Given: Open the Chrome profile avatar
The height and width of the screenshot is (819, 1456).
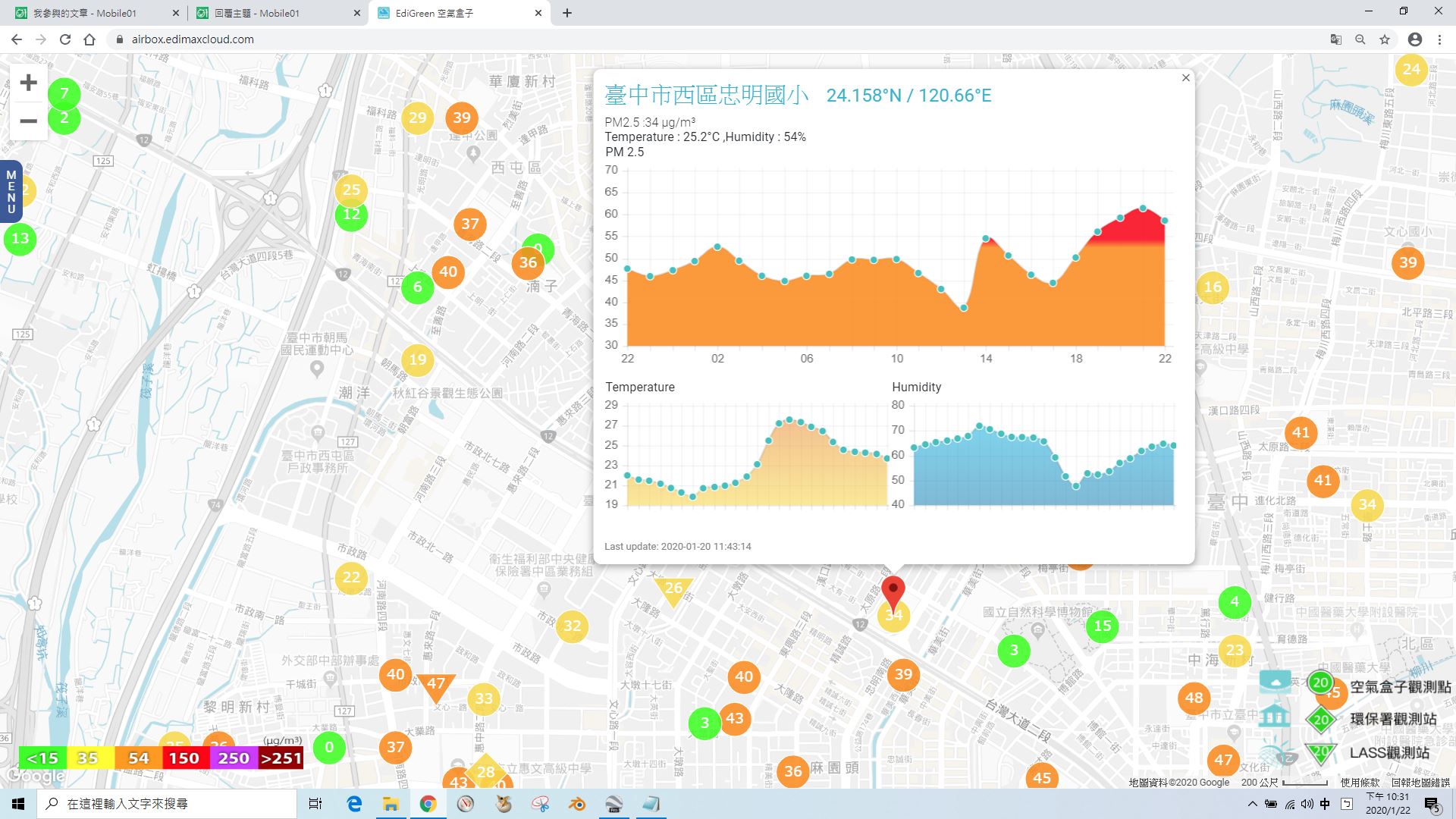Looking at the screenshot, I should coord(1415,39).
